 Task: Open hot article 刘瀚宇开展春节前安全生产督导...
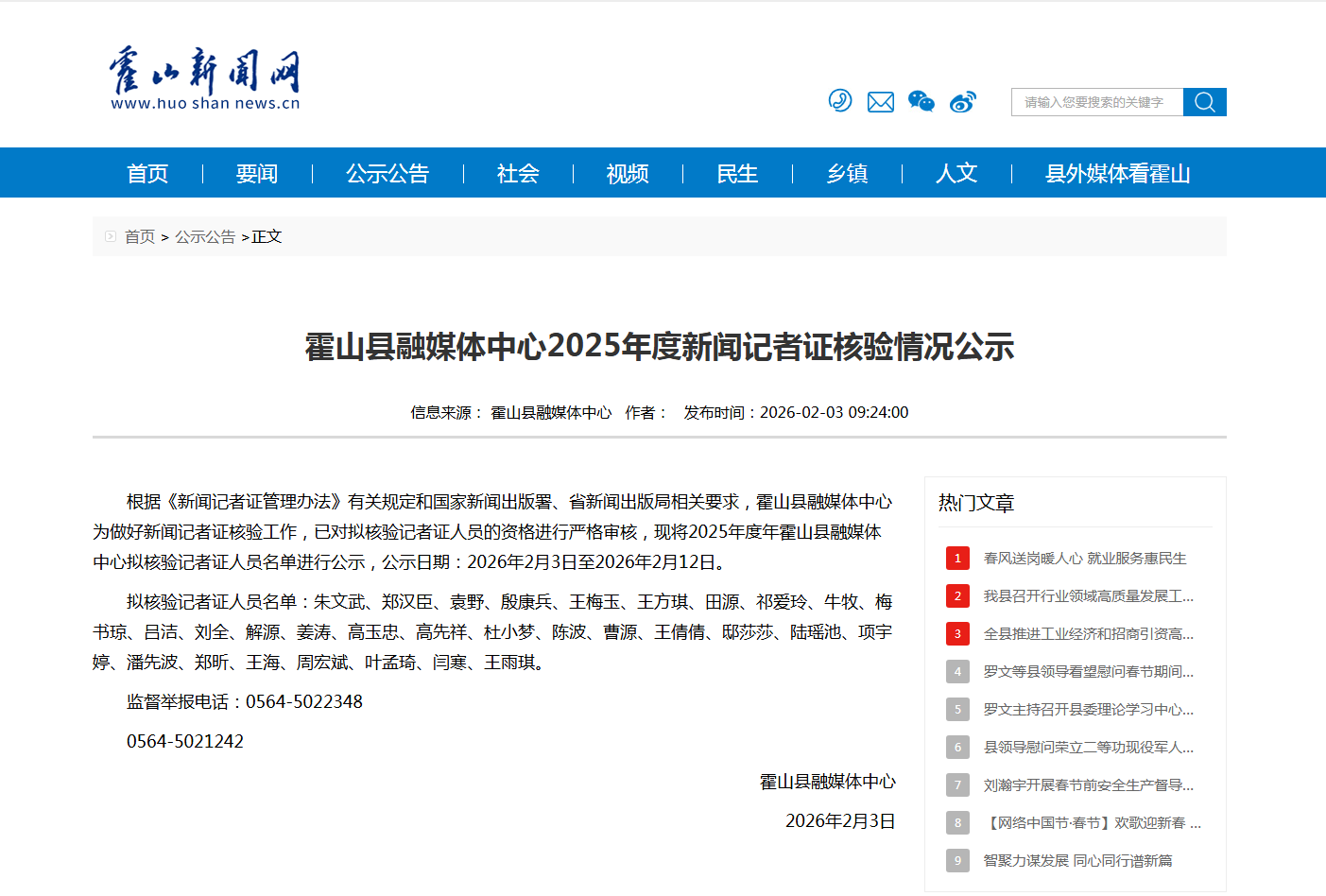click(1089, 785)
